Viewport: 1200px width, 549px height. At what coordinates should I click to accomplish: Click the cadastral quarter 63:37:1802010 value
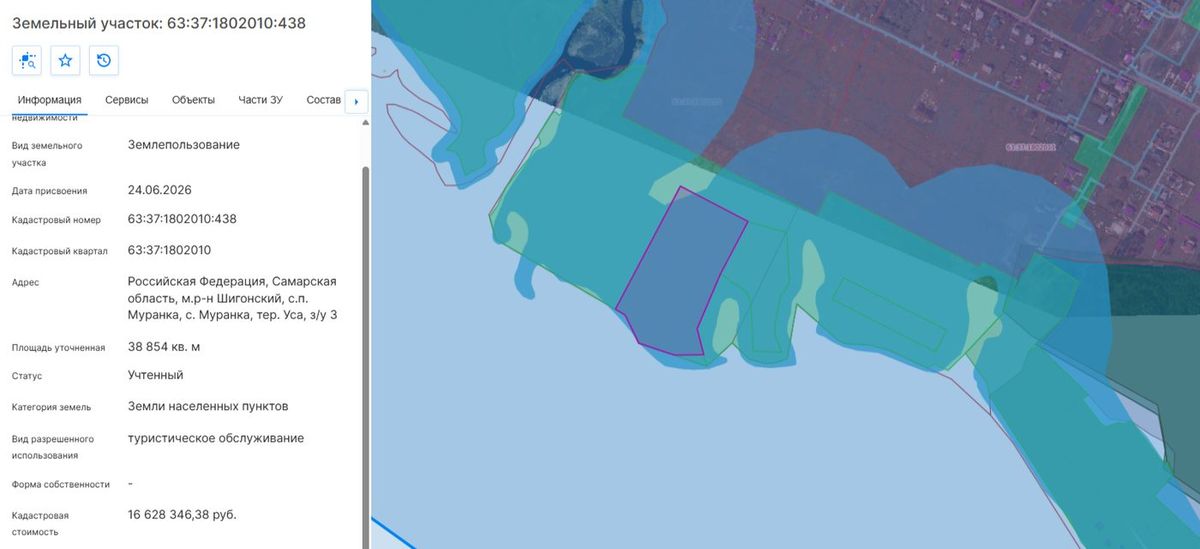coord(169,250)
